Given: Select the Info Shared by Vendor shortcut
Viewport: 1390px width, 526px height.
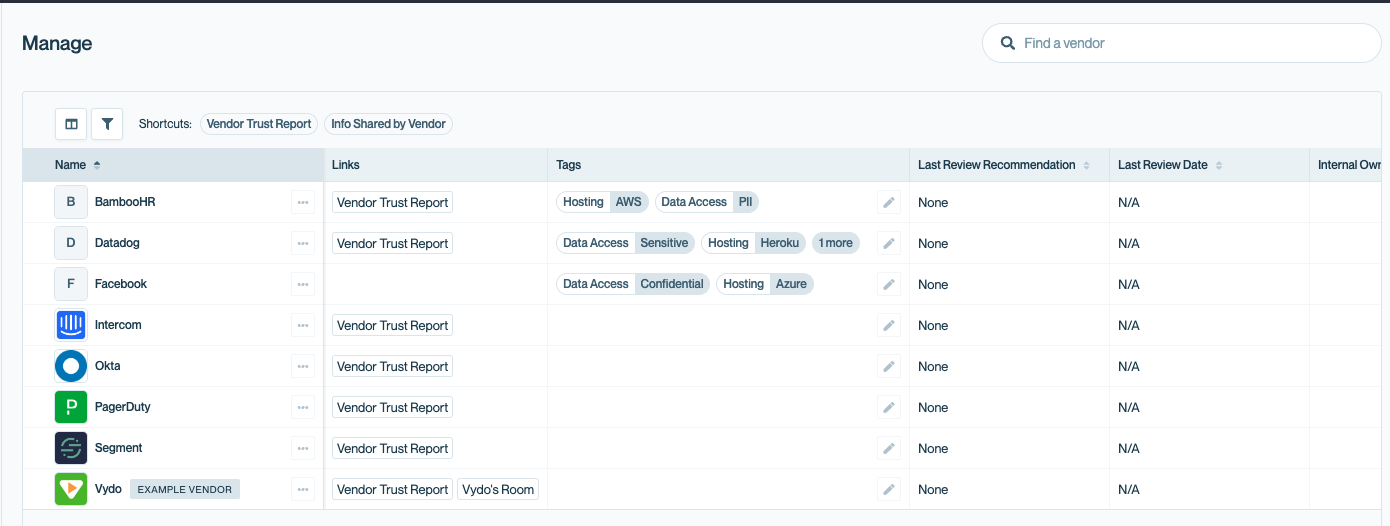Looking at the screenshot, I should [x=388, y=124].
